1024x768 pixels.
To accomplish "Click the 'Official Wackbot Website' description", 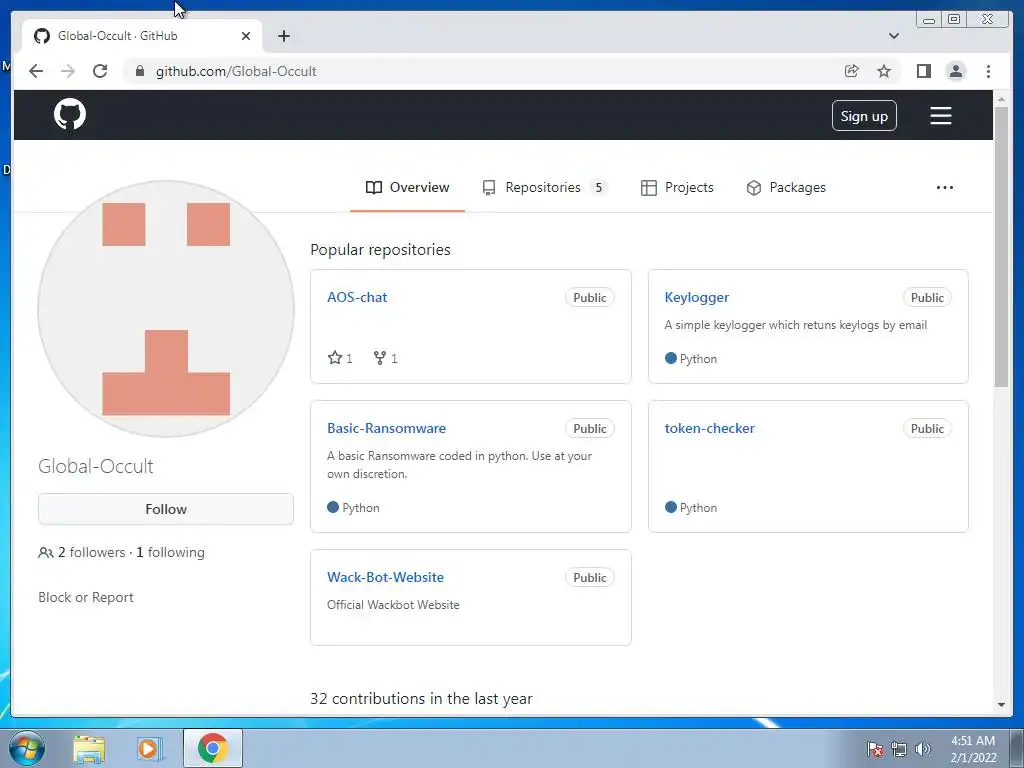I will click(393, 605).
